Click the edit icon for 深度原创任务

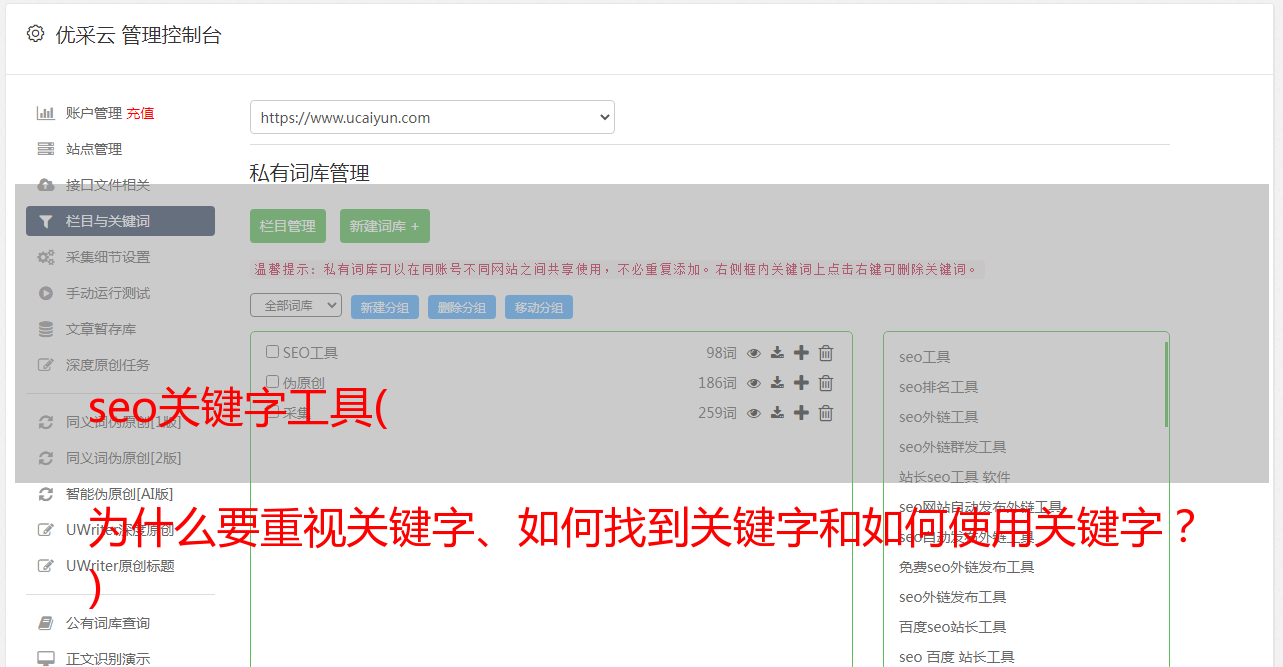tap(45, 365)
